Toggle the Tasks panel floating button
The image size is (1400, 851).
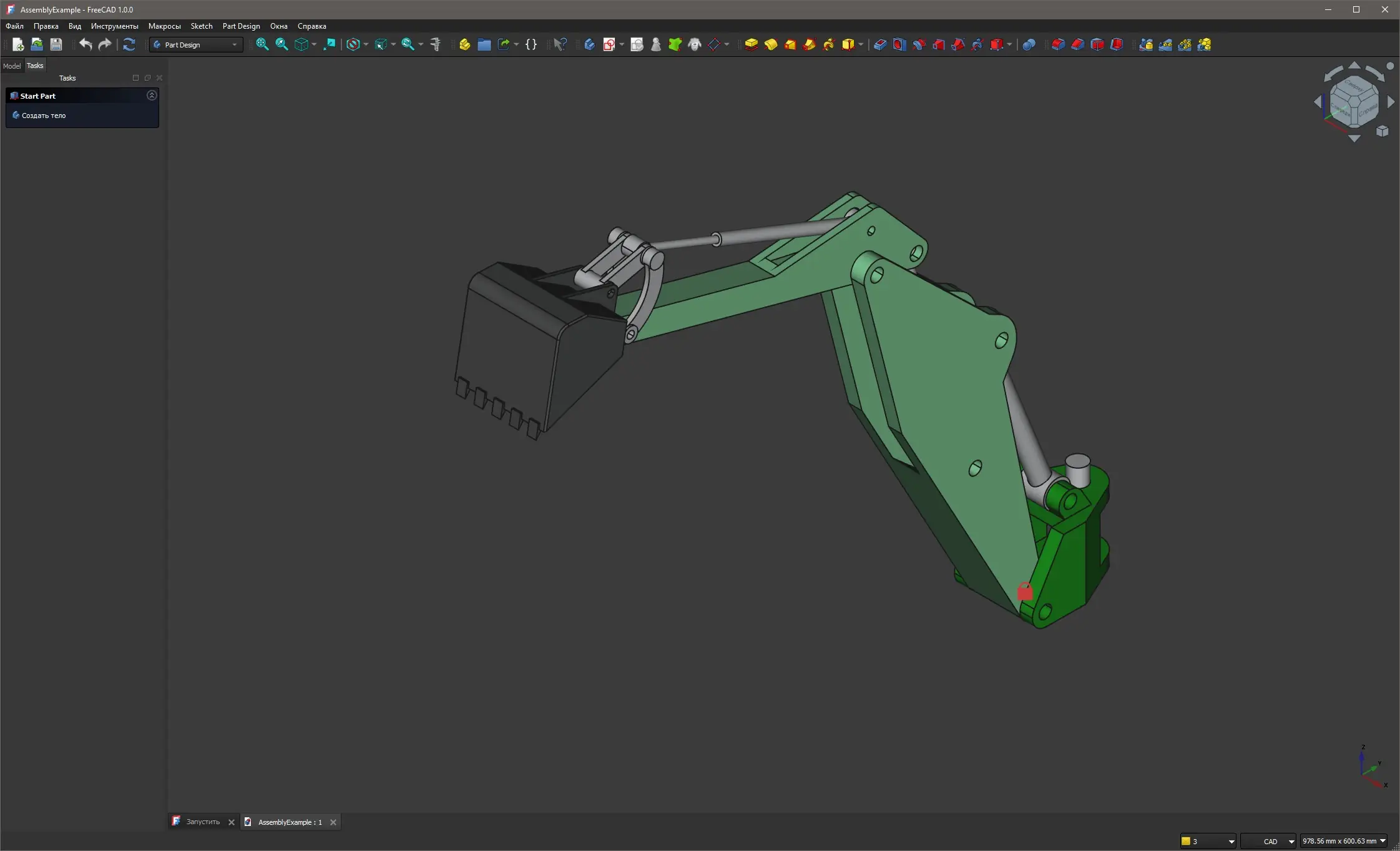[147, 78]
